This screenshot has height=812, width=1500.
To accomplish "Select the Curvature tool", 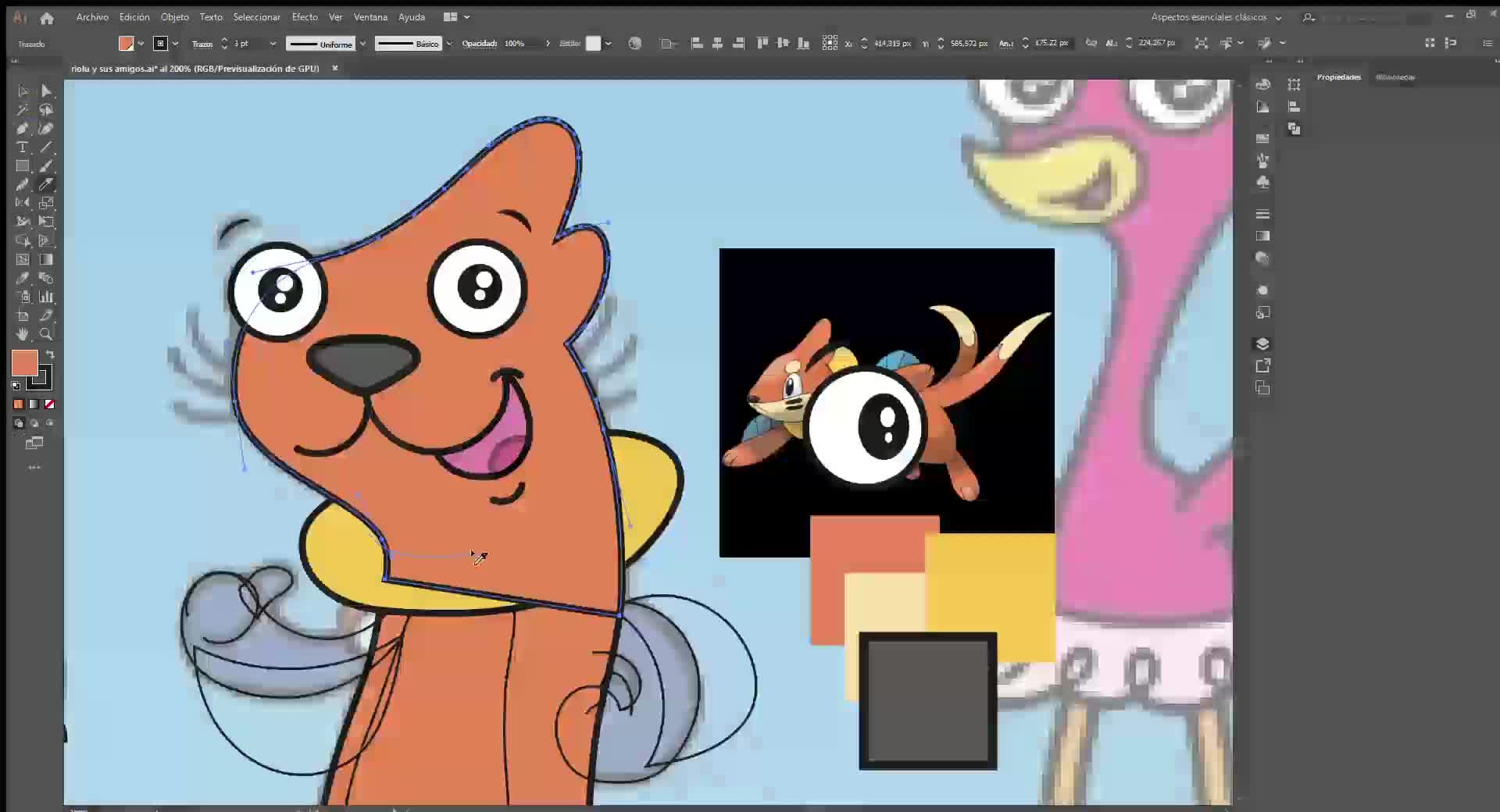I will [46, 129].
